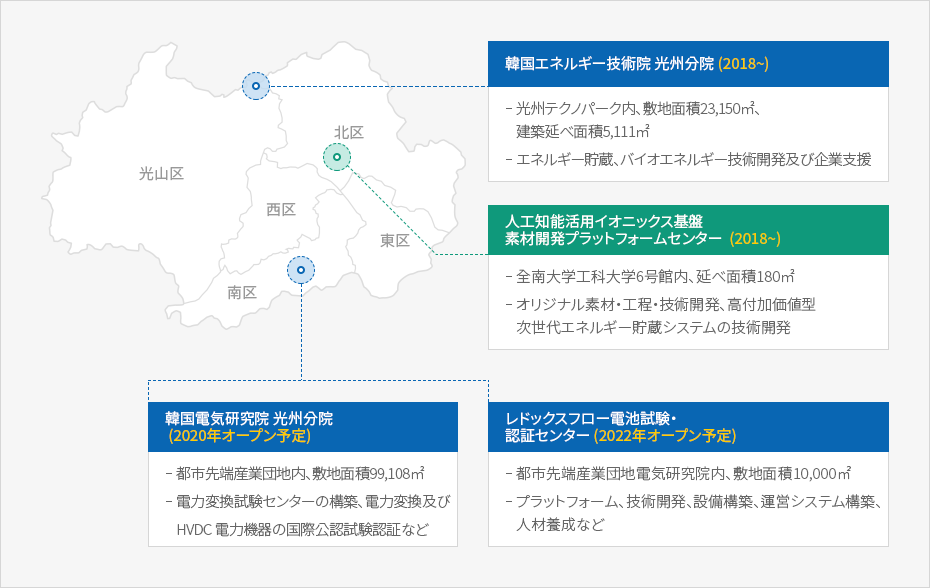
Task: Click the green map marker in 北区
Action: (337, 157)
